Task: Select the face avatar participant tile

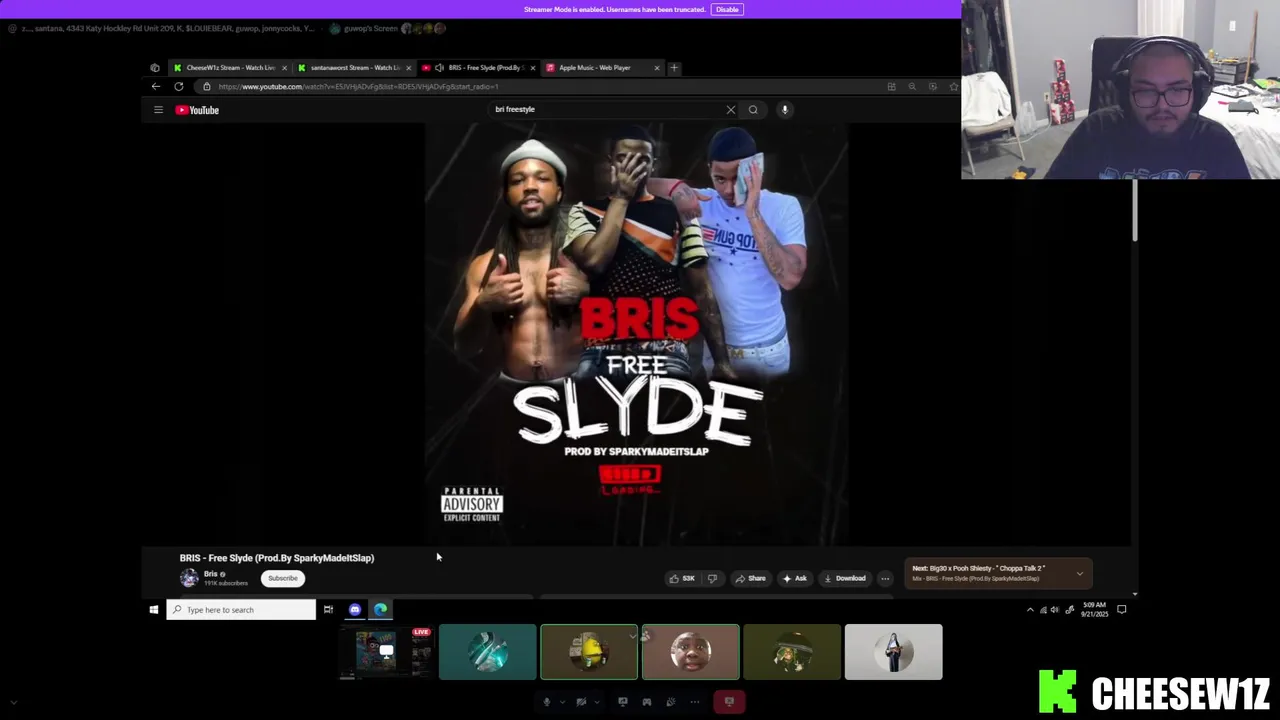Action: (691, 652)
